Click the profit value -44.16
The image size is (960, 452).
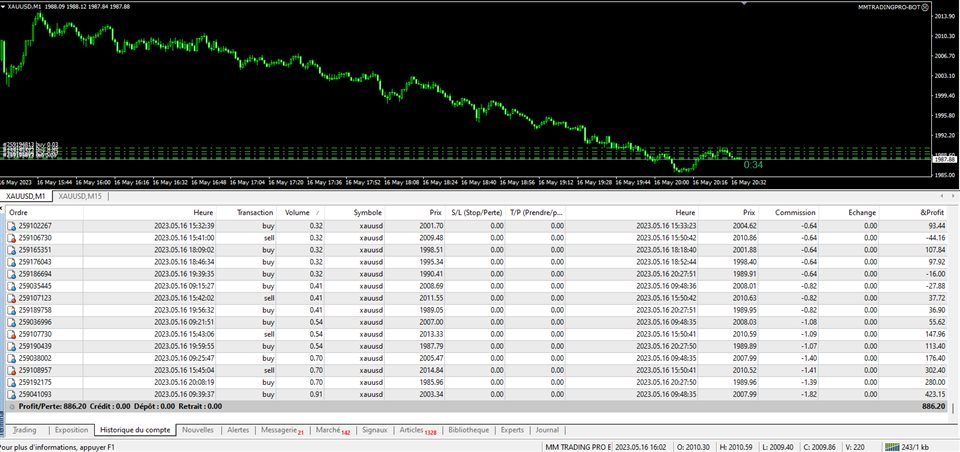click(x=936, y=238)
